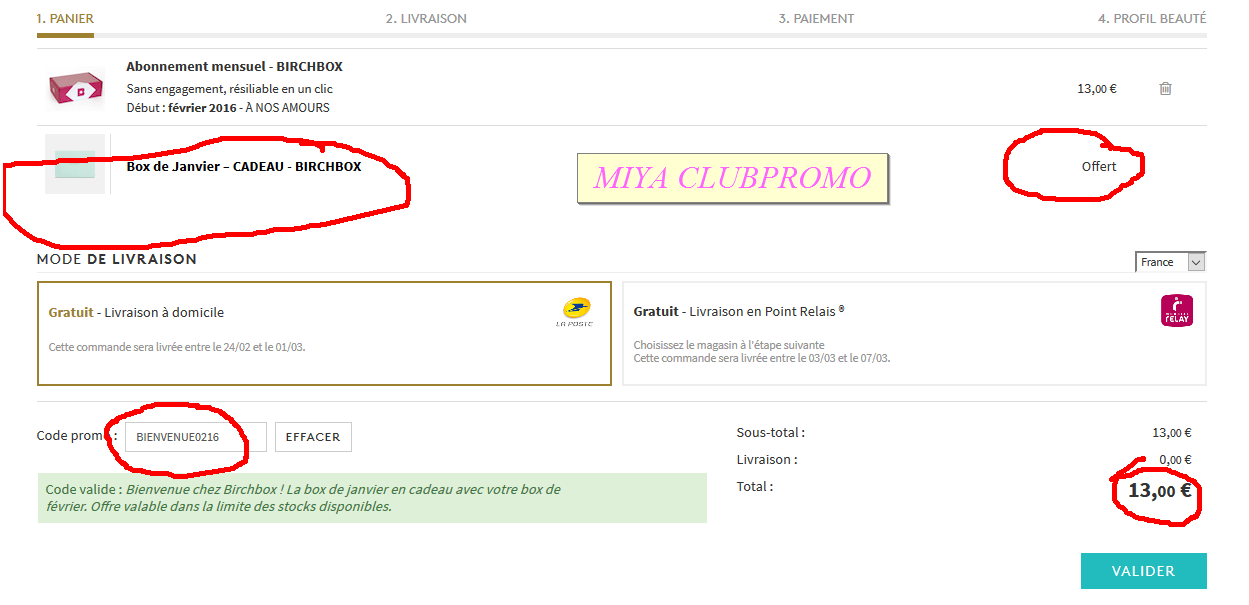Click the VALIDER button

(1144, 570)
